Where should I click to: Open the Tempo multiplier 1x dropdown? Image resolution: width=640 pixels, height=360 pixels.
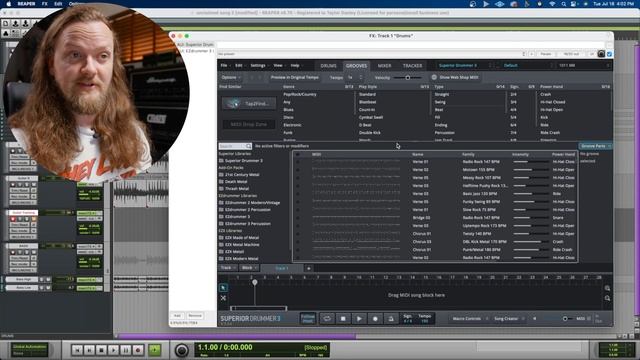(x=355, y=77)
